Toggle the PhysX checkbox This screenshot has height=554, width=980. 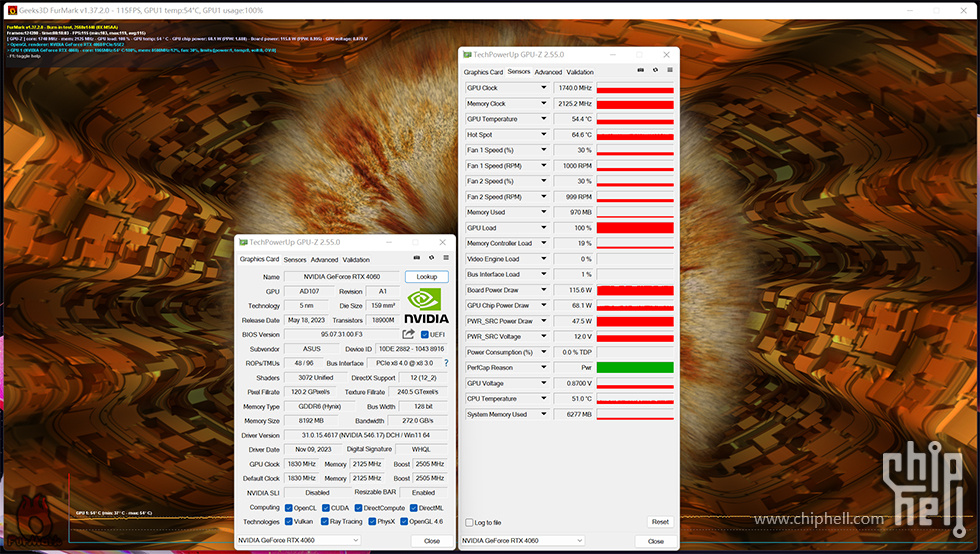pos(372,521)
